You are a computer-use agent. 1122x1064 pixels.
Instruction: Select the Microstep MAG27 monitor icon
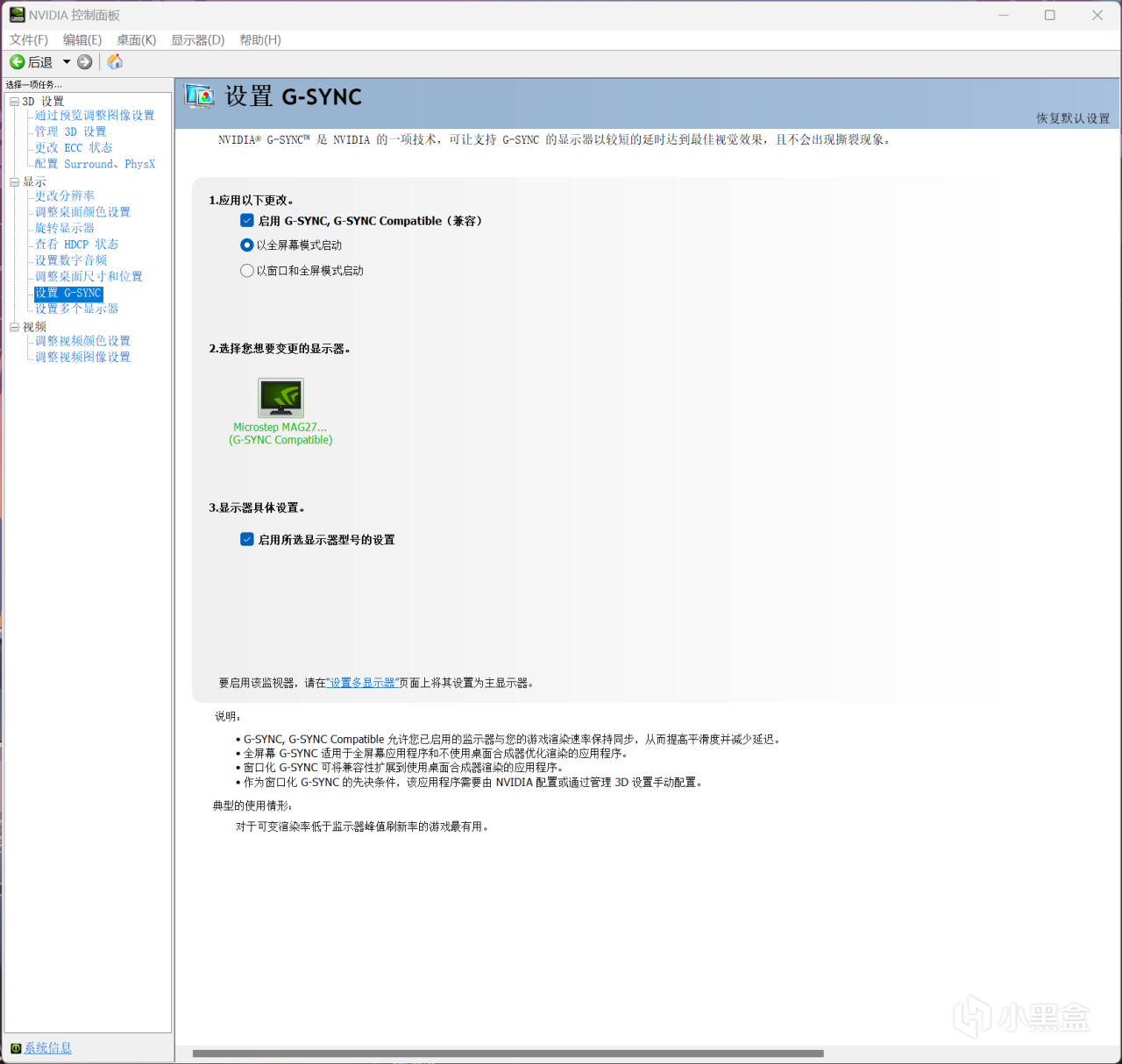click(280, 398)
